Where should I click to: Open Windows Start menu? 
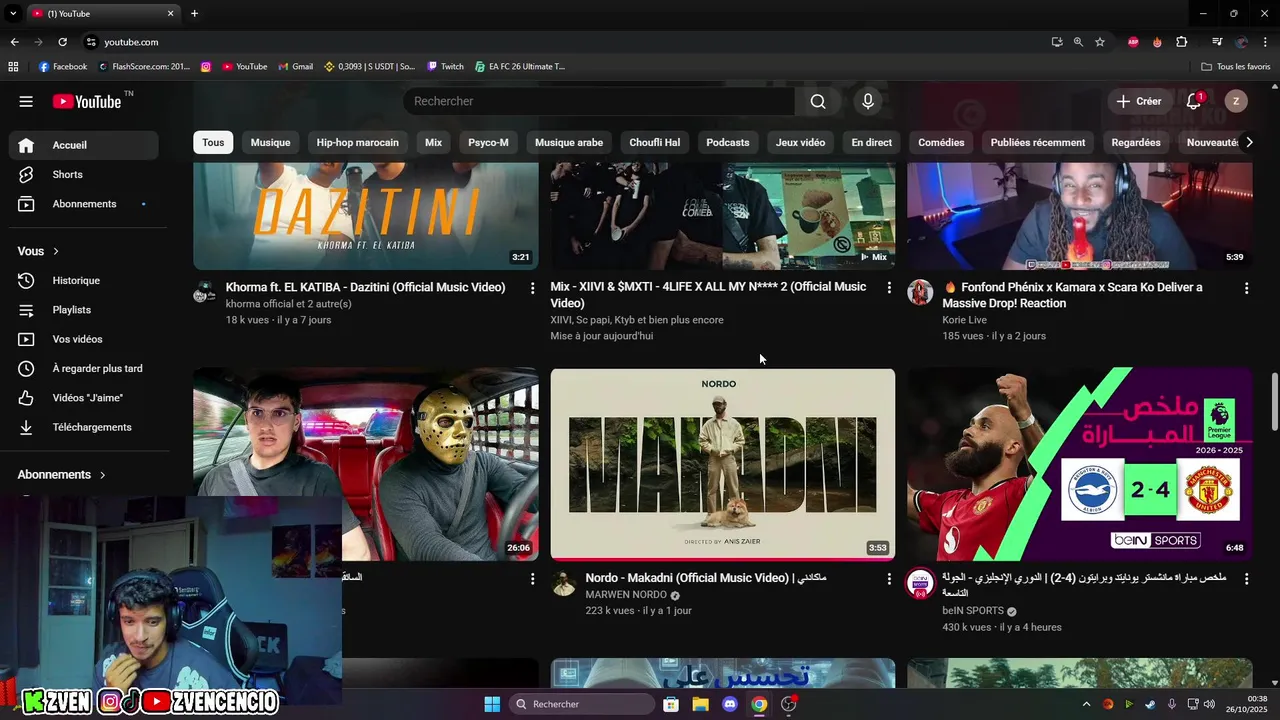(492, 704)
